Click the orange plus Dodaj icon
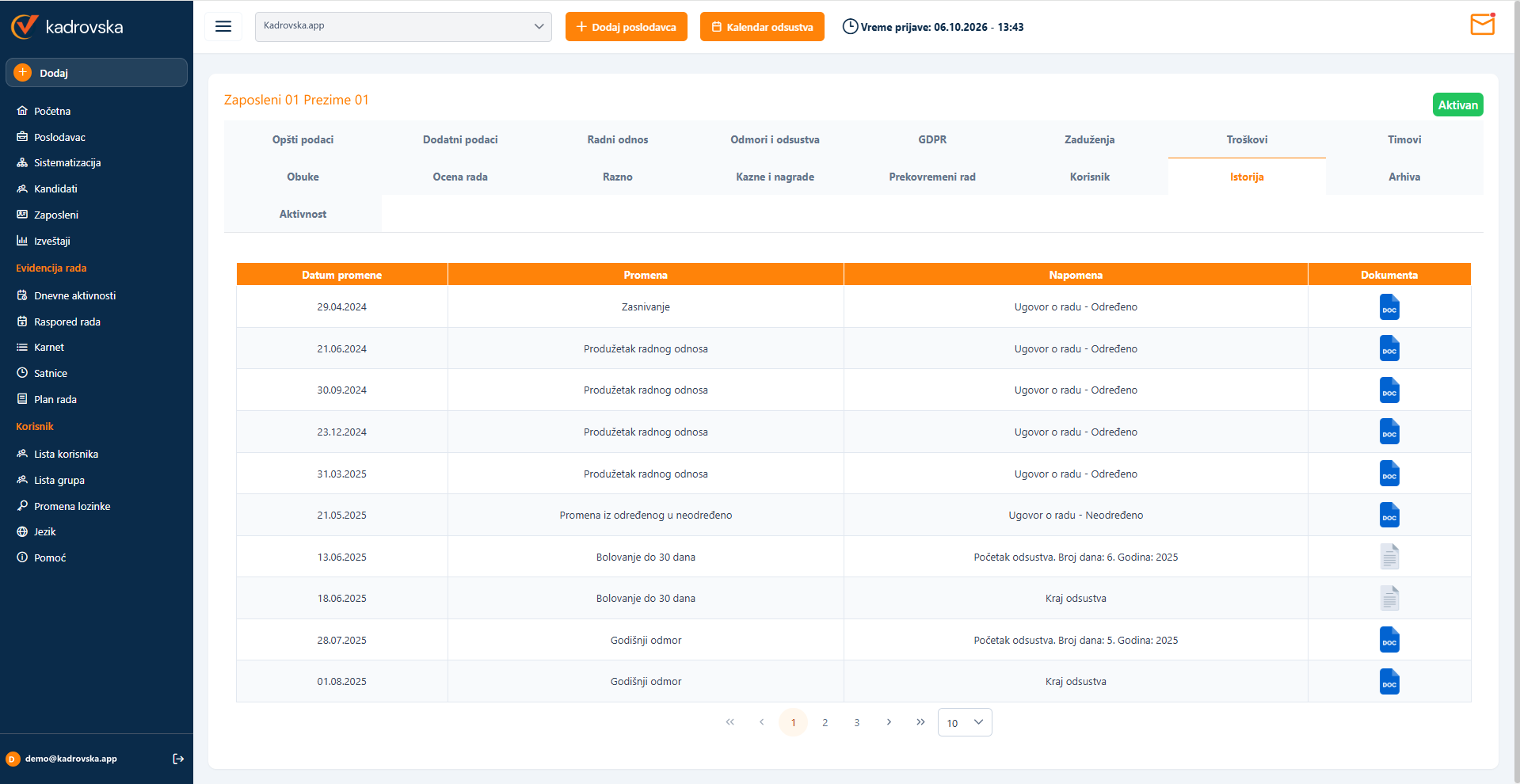Screen dimensions: 1520x784 pyautogui.click(x=23, y=73)
